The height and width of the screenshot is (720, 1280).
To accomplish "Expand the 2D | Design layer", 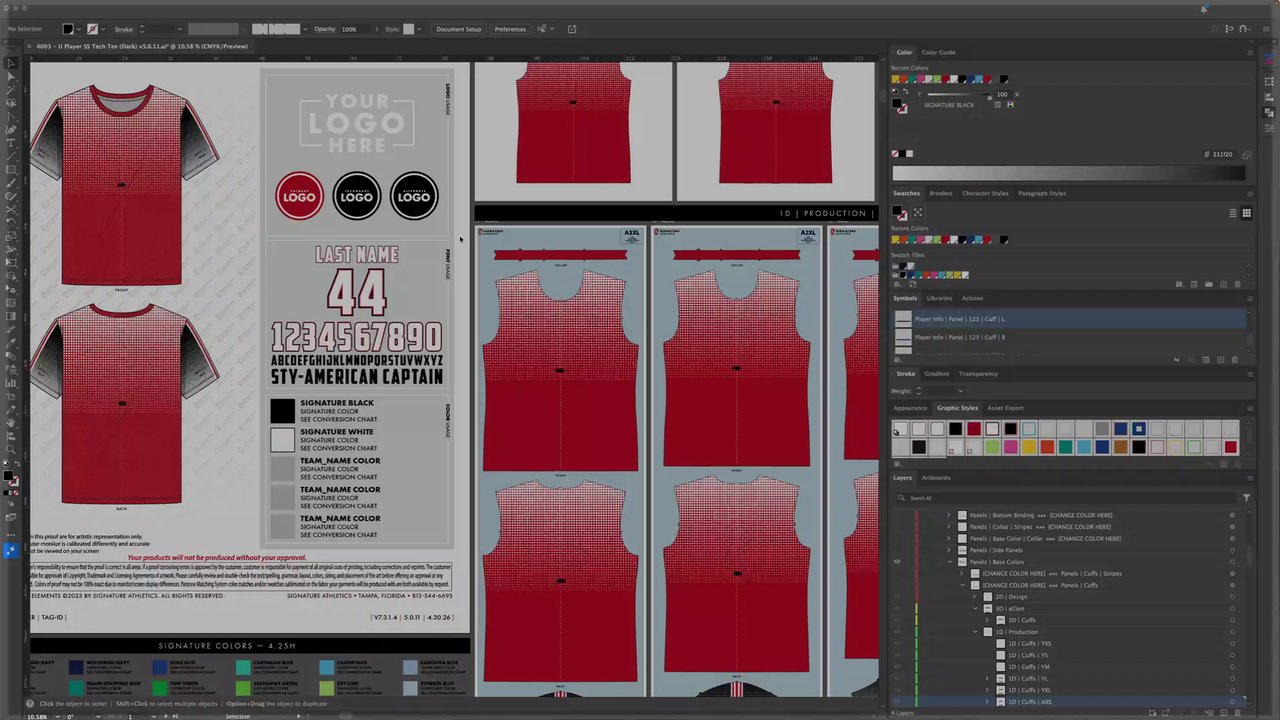I will point(975,597).
